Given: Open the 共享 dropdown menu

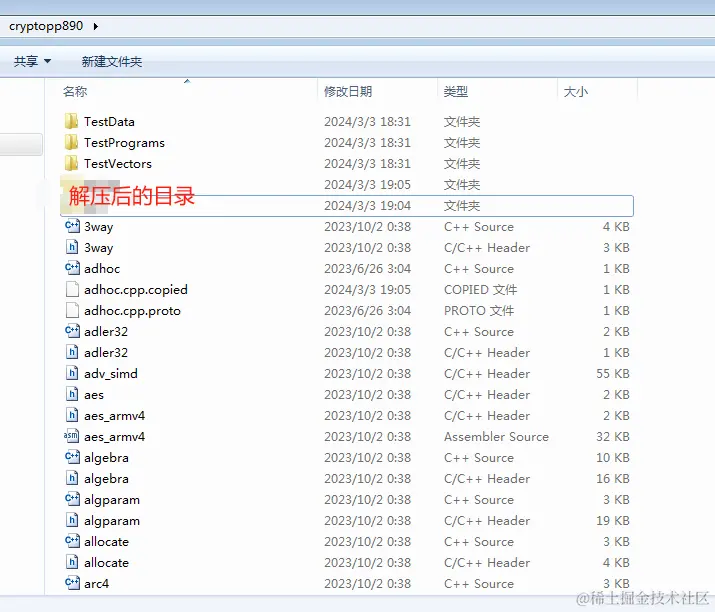Looking at the screenshot, I should pyautogui.click(x=32, y=61).
